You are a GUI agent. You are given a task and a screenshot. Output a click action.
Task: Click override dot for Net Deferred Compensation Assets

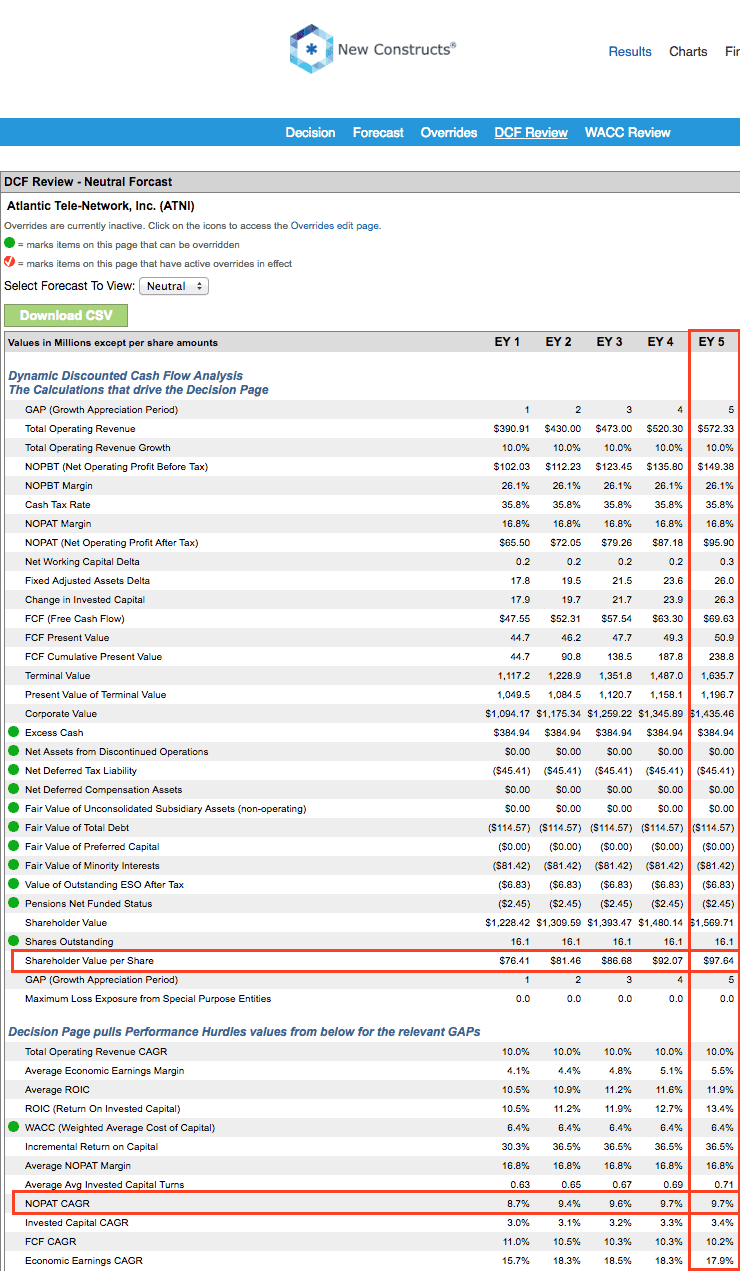13,789
